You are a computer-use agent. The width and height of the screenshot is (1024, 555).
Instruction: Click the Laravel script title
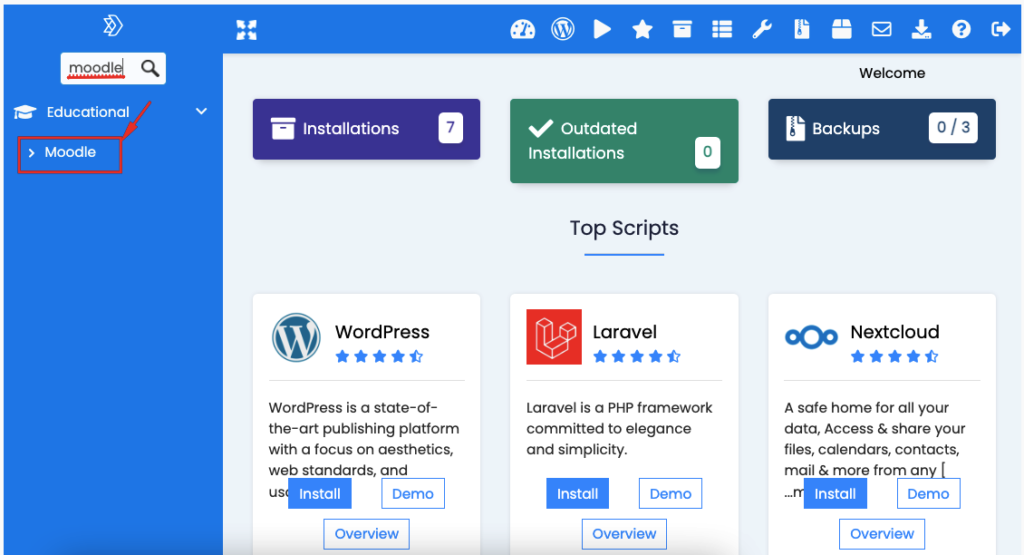(624, 332)
